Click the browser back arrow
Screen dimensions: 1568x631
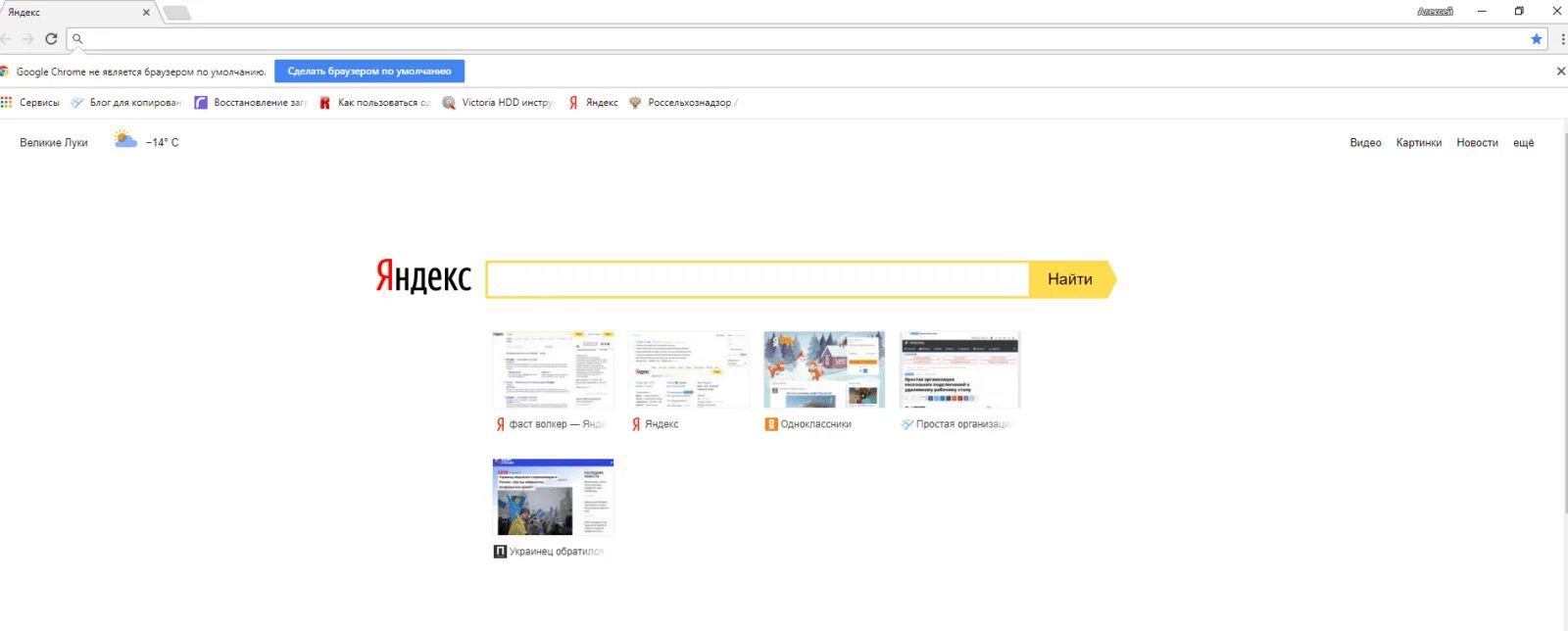pos(6,39)
